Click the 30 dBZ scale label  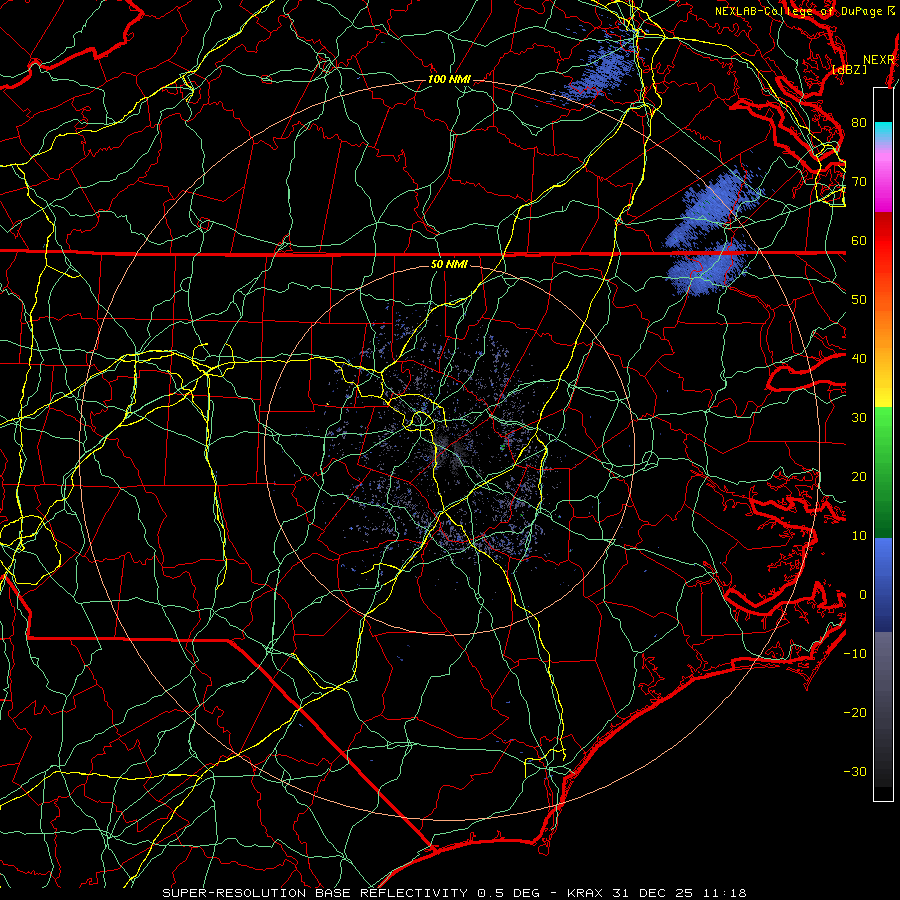pyautogui.click(x=859, y=418)
